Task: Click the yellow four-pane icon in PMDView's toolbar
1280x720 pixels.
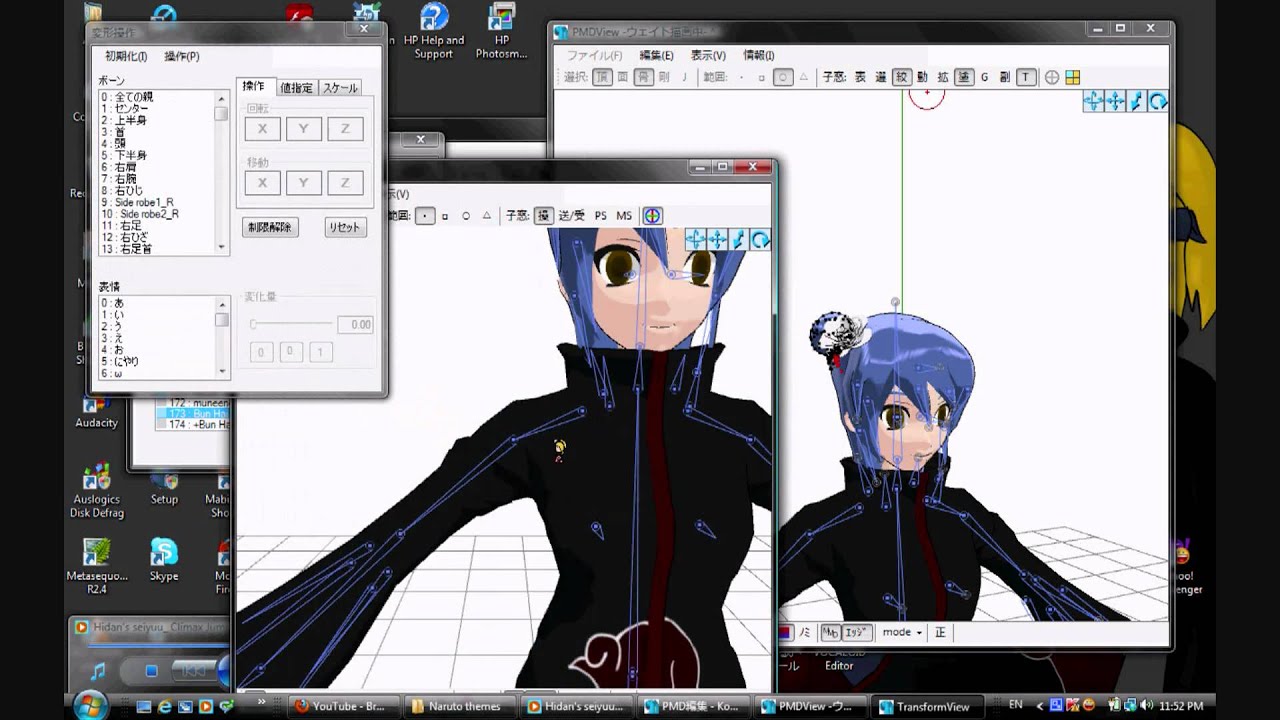Action: (1072, 77)
